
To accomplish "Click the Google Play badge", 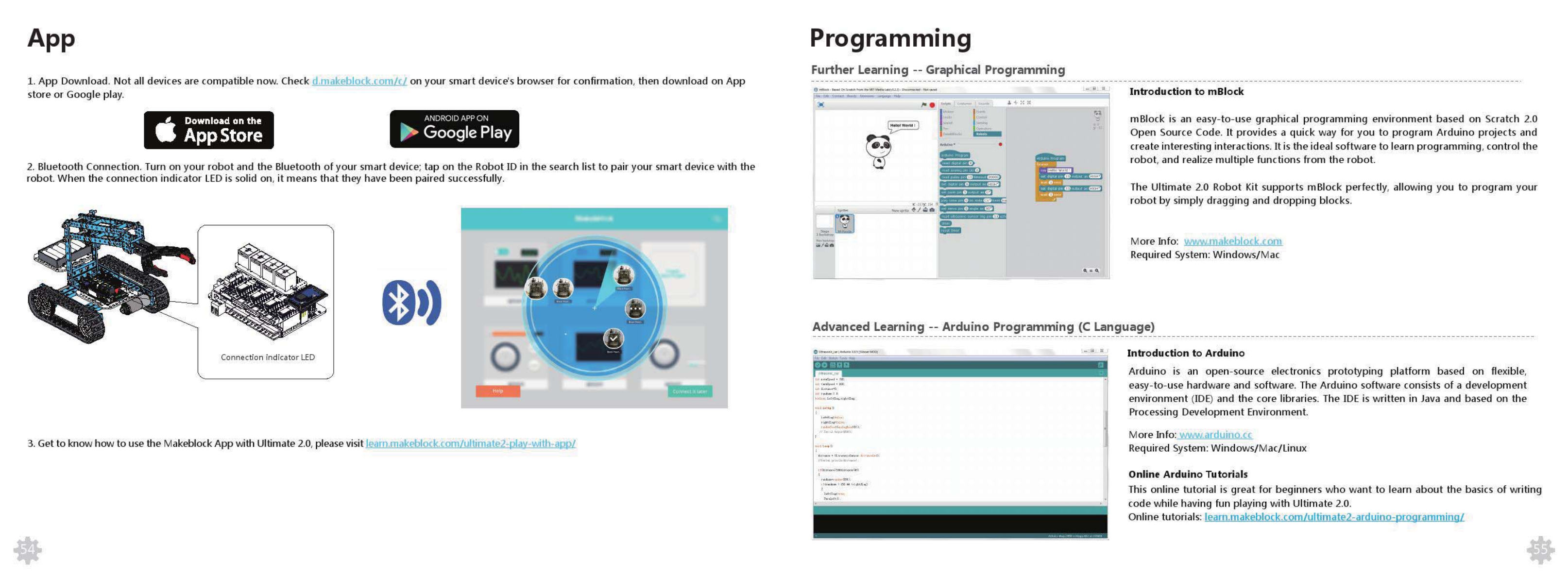I will pyautogui.click(x=454, y=129).
